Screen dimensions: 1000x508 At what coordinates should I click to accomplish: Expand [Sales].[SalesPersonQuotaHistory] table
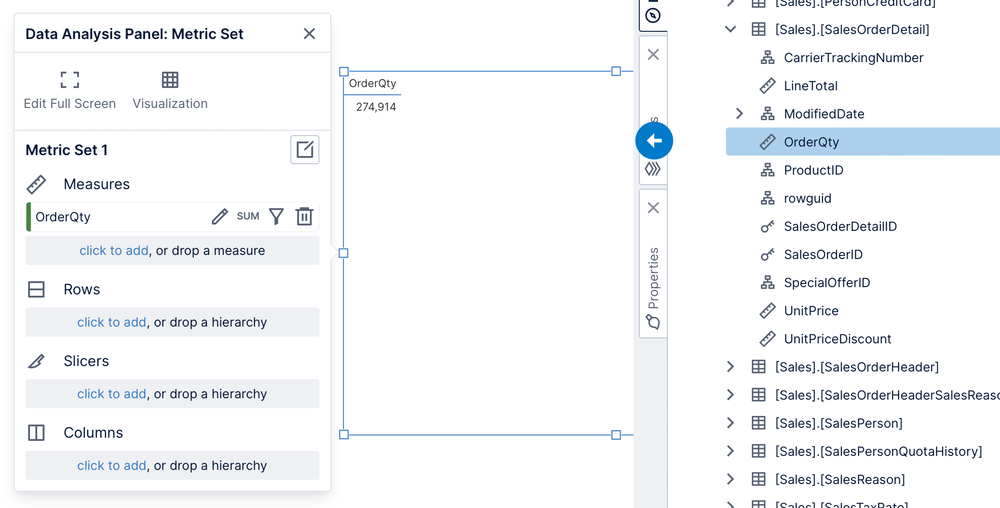[731, 451]
